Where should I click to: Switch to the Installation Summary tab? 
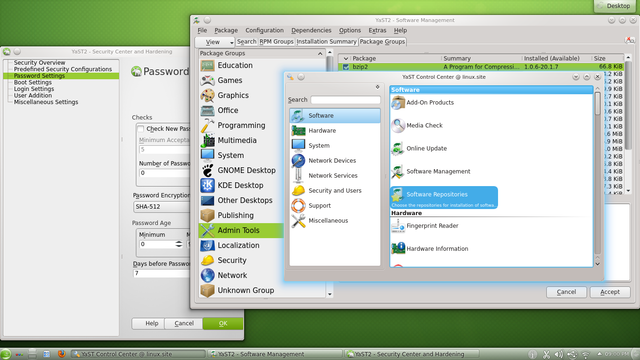[327, 42]
